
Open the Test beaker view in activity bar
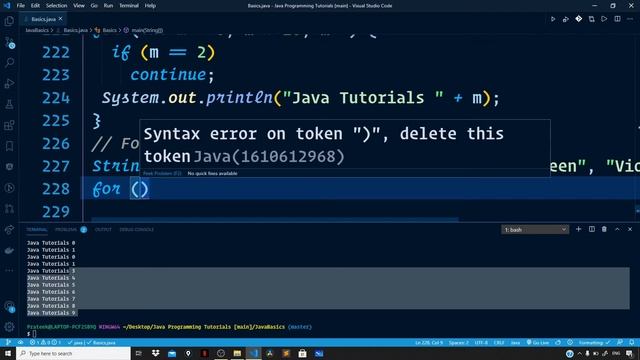coord(9,104)
